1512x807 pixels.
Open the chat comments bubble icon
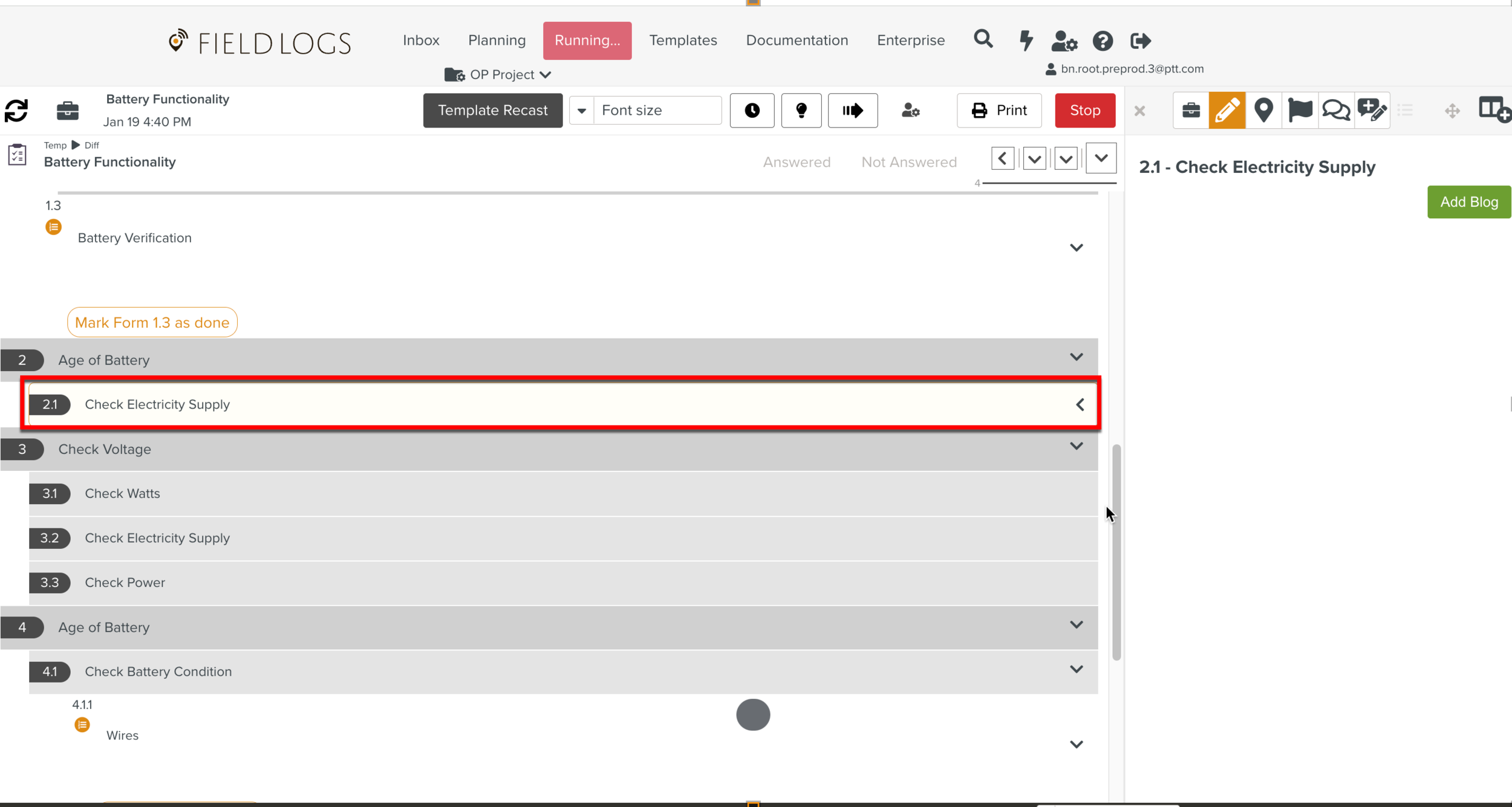point(1335,110)
